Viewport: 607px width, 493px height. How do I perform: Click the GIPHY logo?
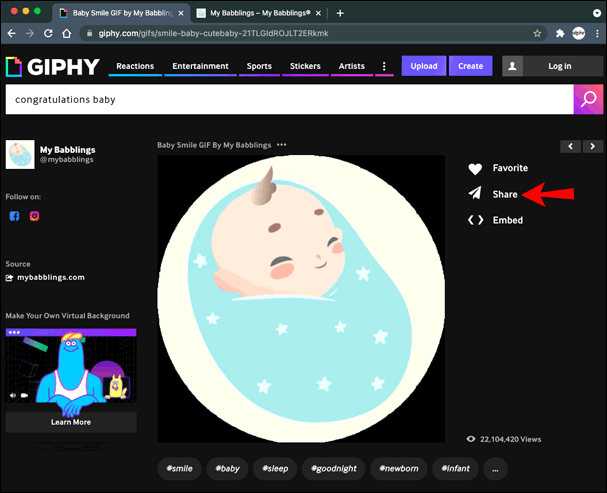point(53,66)
